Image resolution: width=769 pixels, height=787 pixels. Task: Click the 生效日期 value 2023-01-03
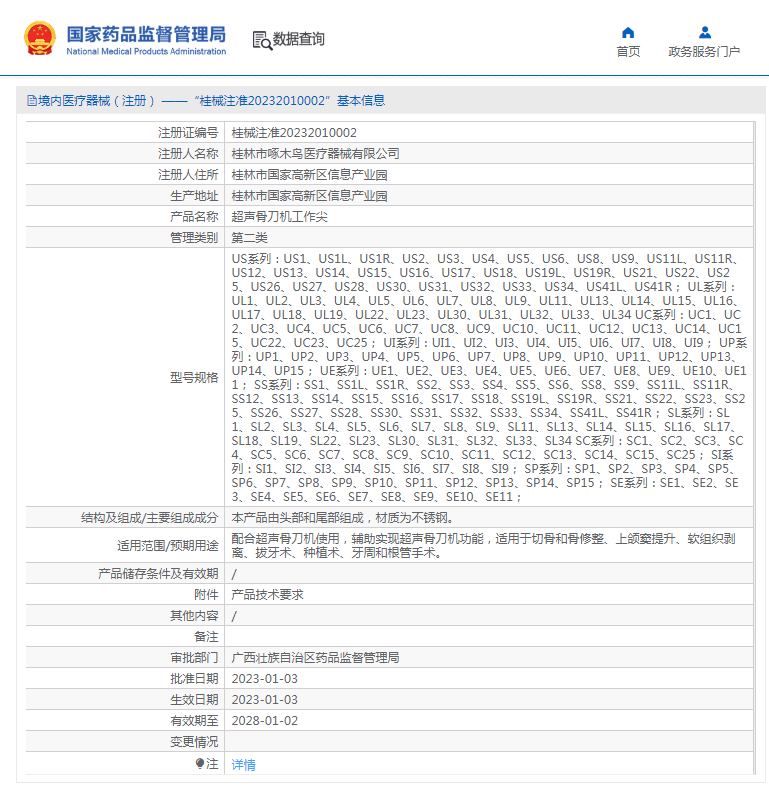pyautogui.click(x=265, y=700)
